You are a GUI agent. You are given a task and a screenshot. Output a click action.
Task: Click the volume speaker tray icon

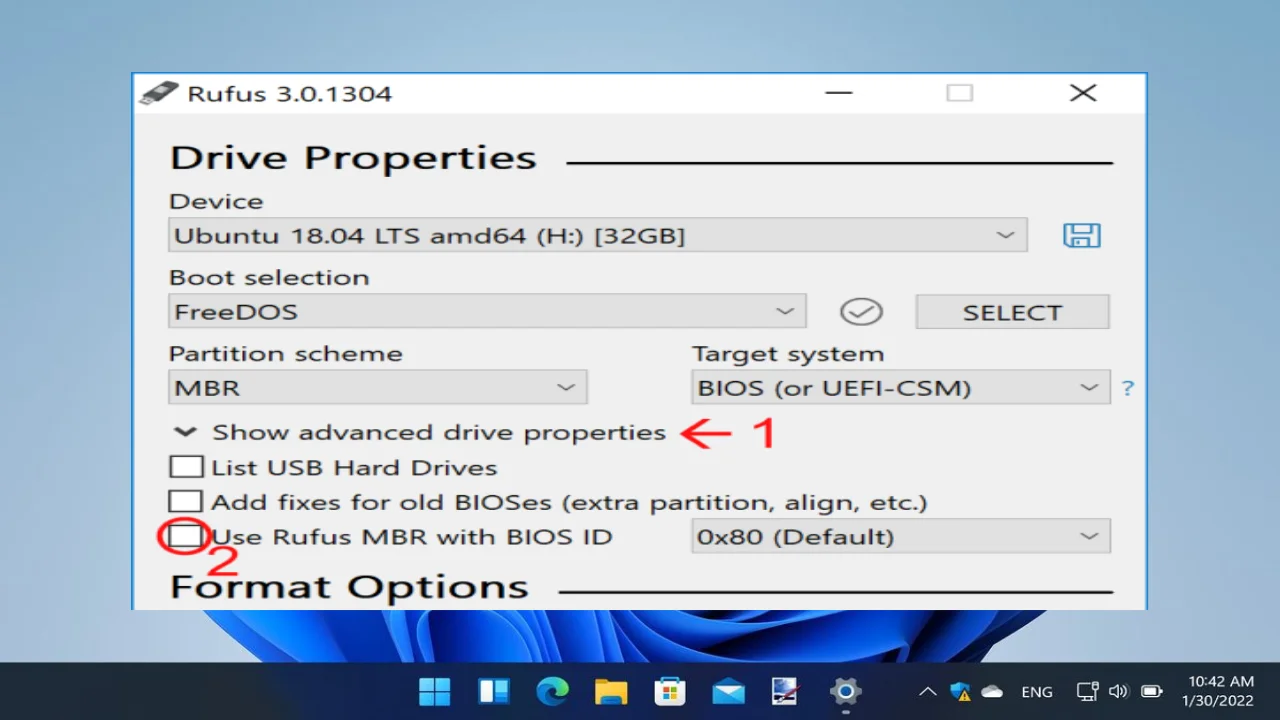1119,691
